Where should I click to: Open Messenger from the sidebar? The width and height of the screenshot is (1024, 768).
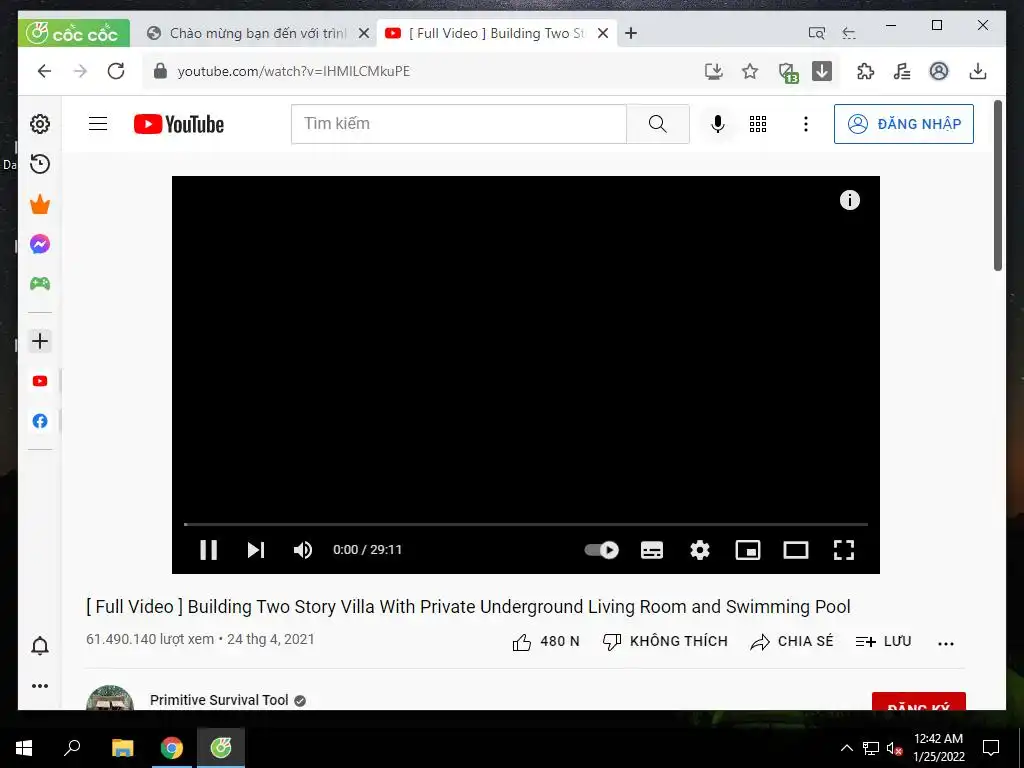tap(40, 244)
